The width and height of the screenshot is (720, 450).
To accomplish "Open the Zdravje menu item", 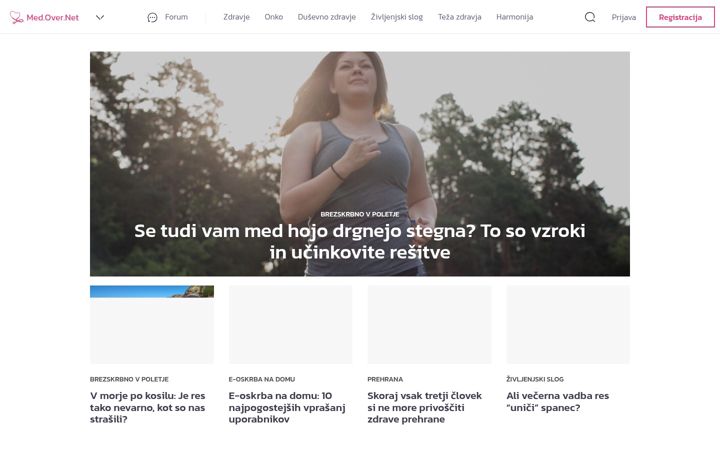I will pos(236,17).
